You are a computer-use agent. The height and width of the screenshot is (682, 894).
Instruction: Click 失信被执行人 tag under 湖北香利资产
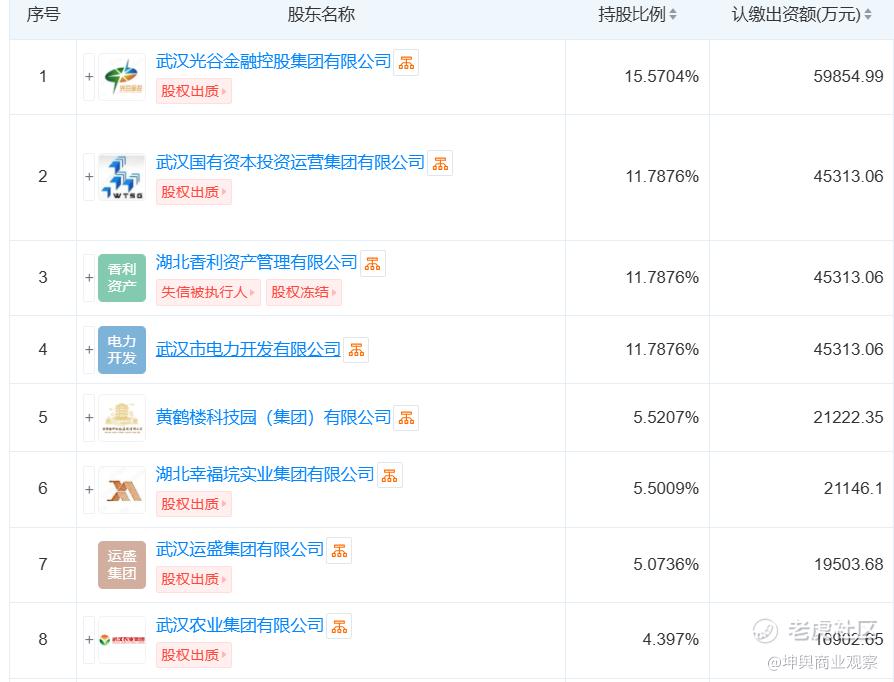[x=208, y=293]
